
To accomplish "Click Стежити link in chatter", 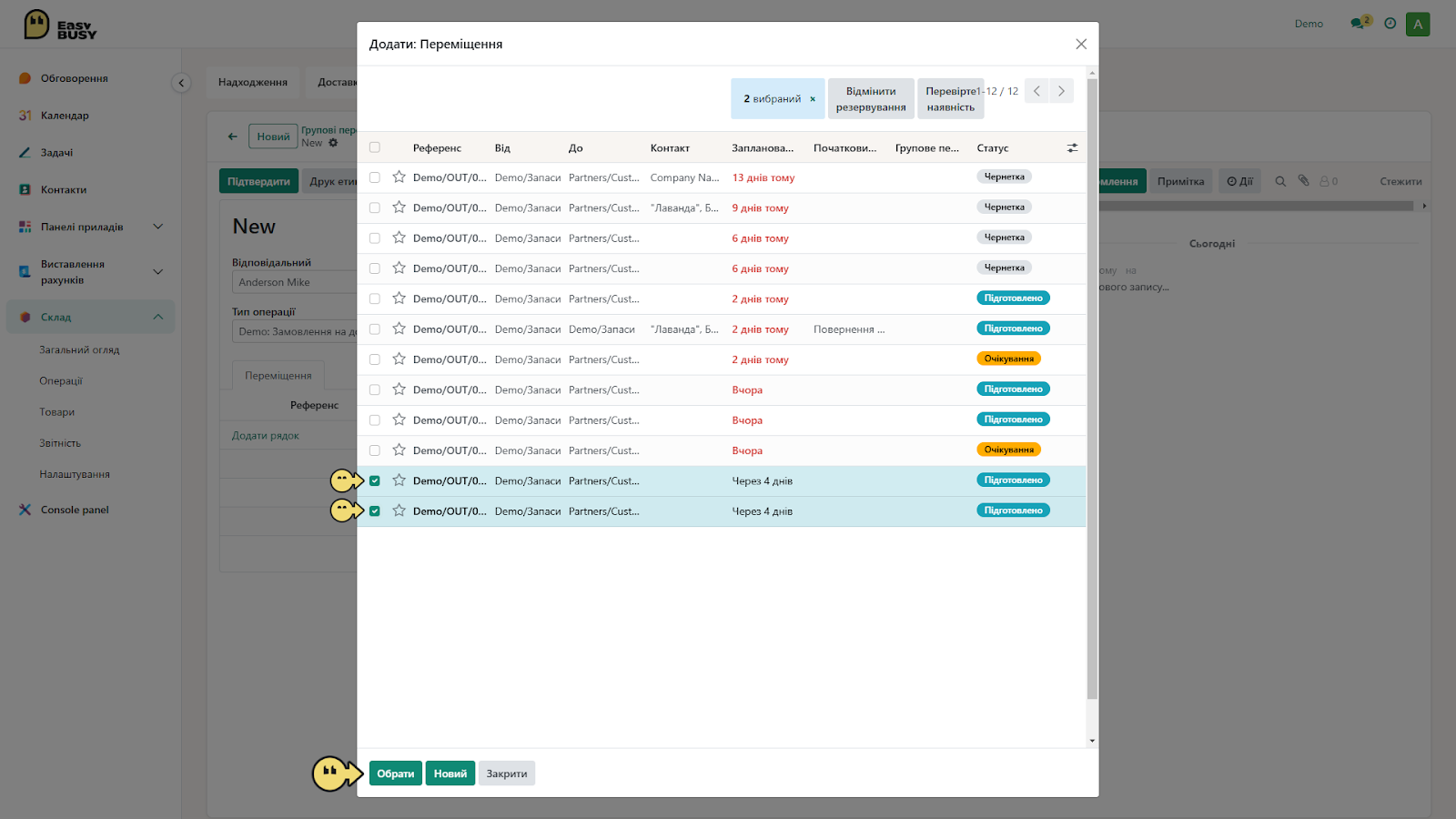I will coord(1400,181).
